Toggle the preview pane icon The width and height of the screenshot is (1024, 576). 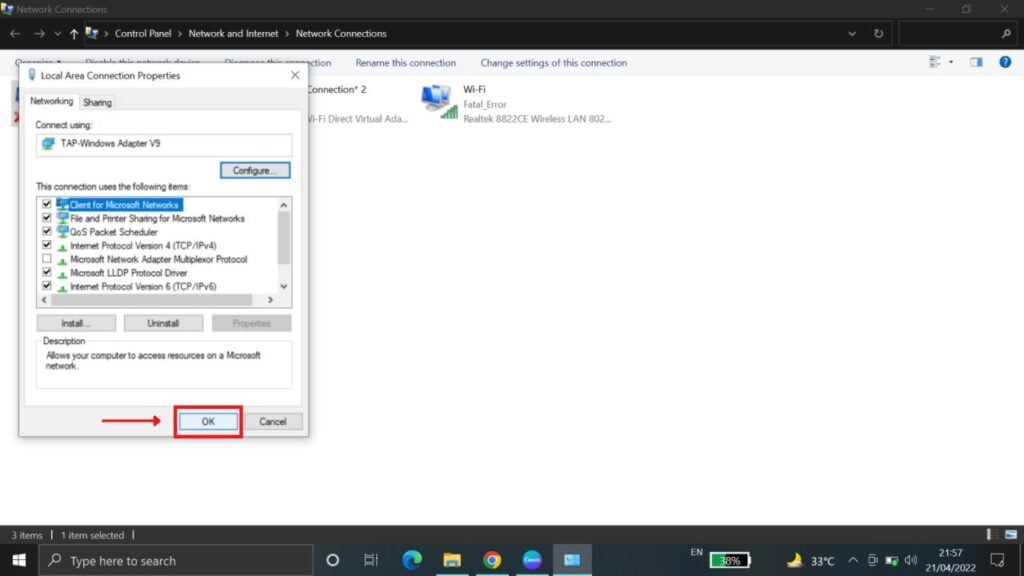click(976, 62)
